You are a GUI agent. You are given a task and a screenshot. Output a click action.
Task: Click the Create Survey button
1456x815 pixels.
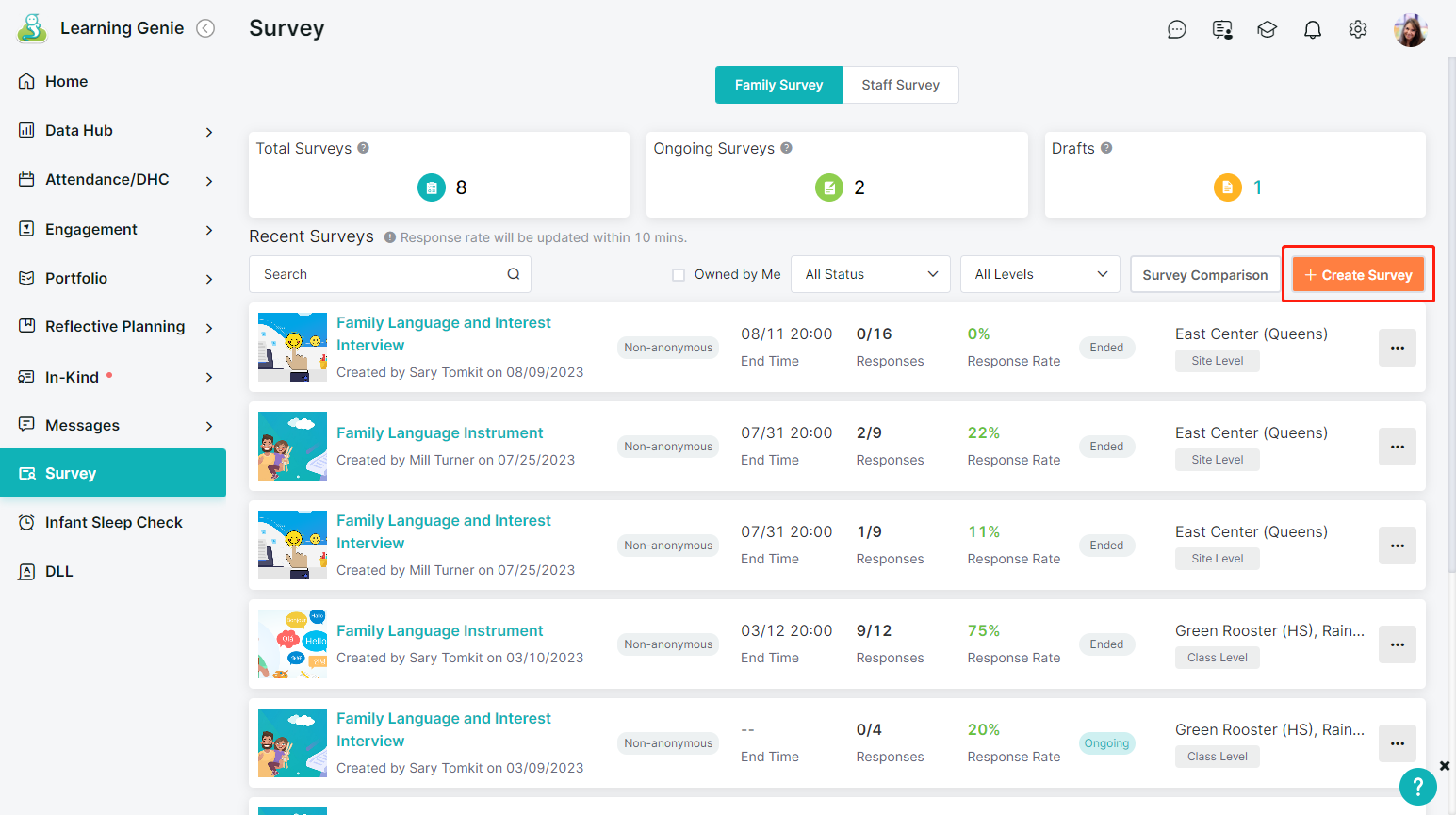[x=1358, y=275]
